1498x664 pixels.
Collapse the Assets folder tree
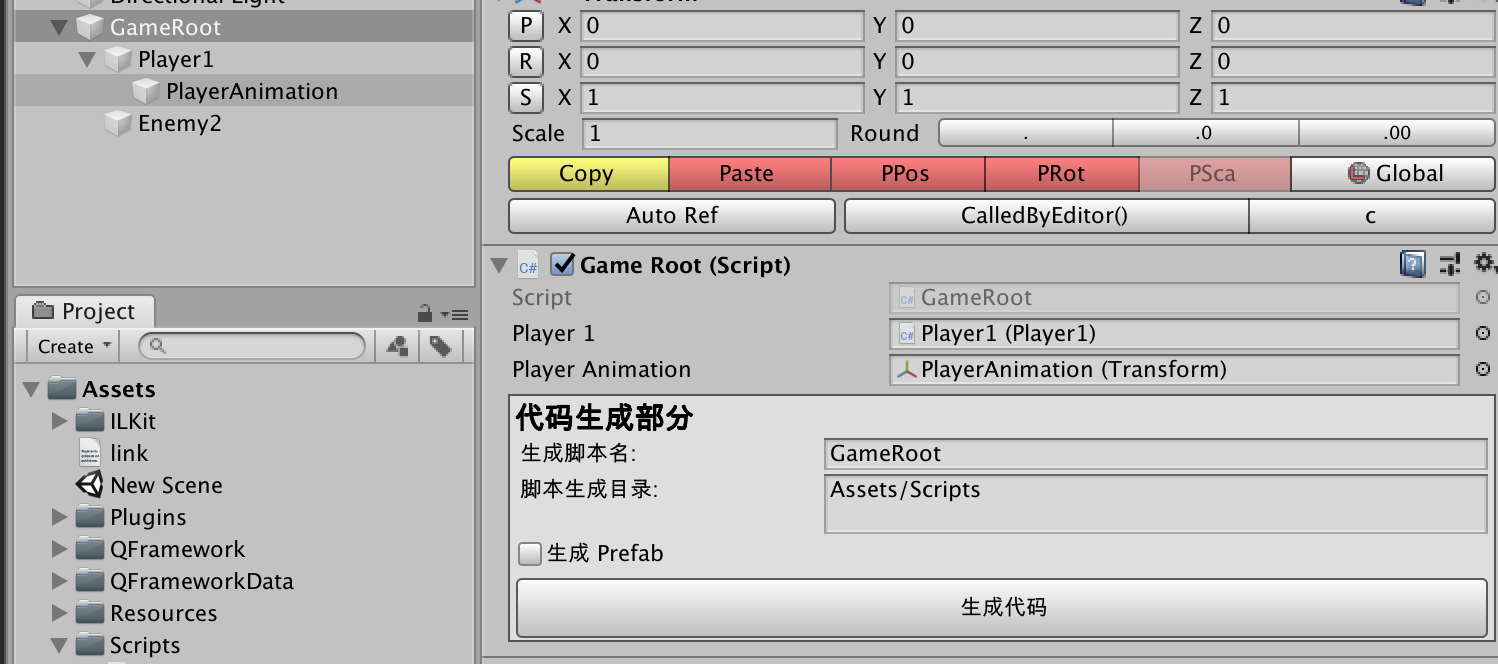30,389
